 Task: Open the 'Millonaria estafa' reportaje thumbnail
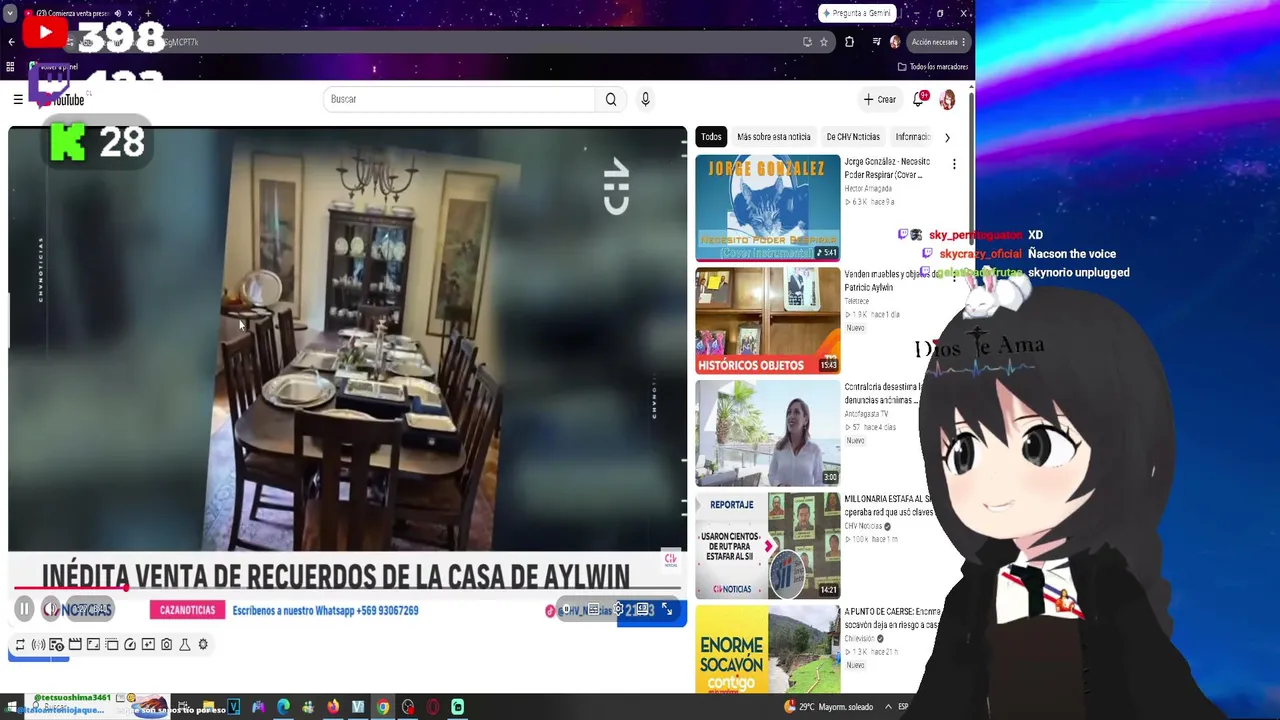pos(768,547)
